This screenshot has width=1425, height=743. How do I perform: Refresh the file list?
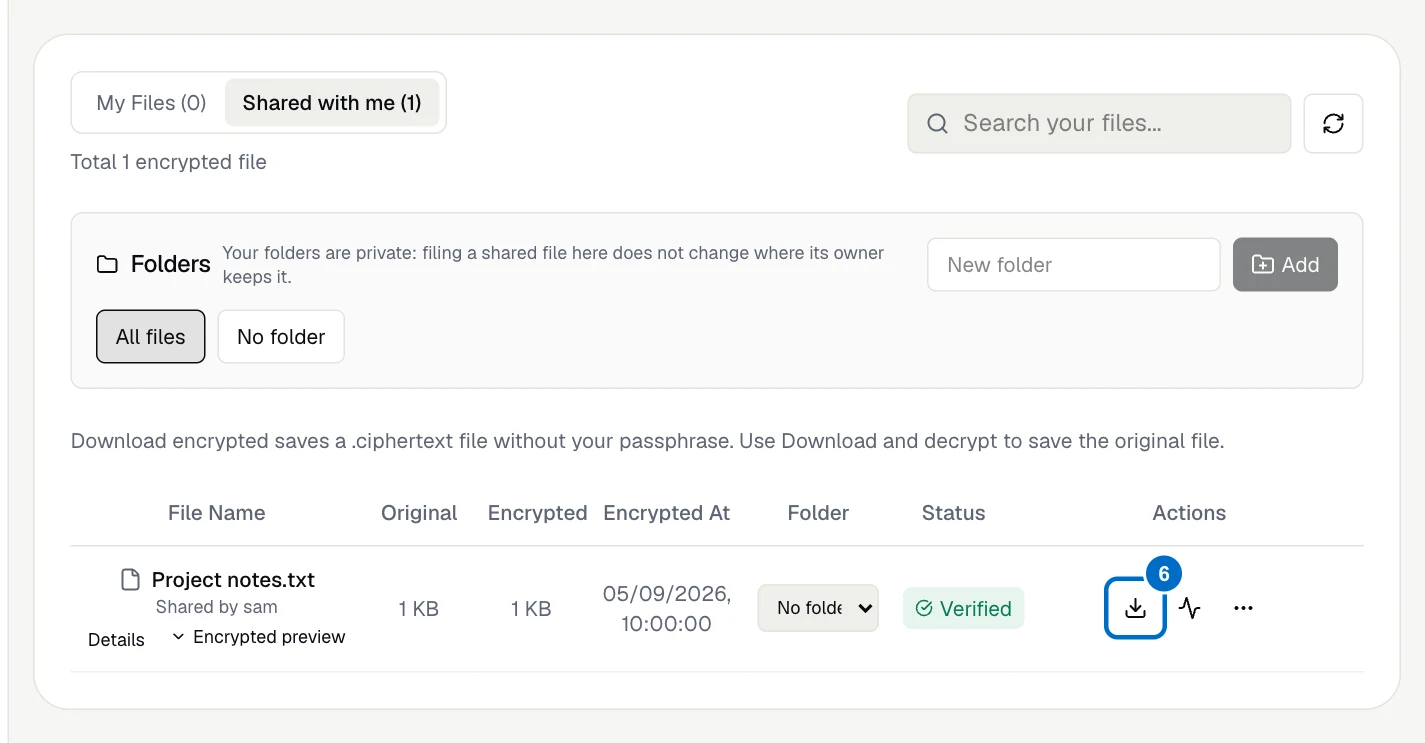pos(1333,124)
